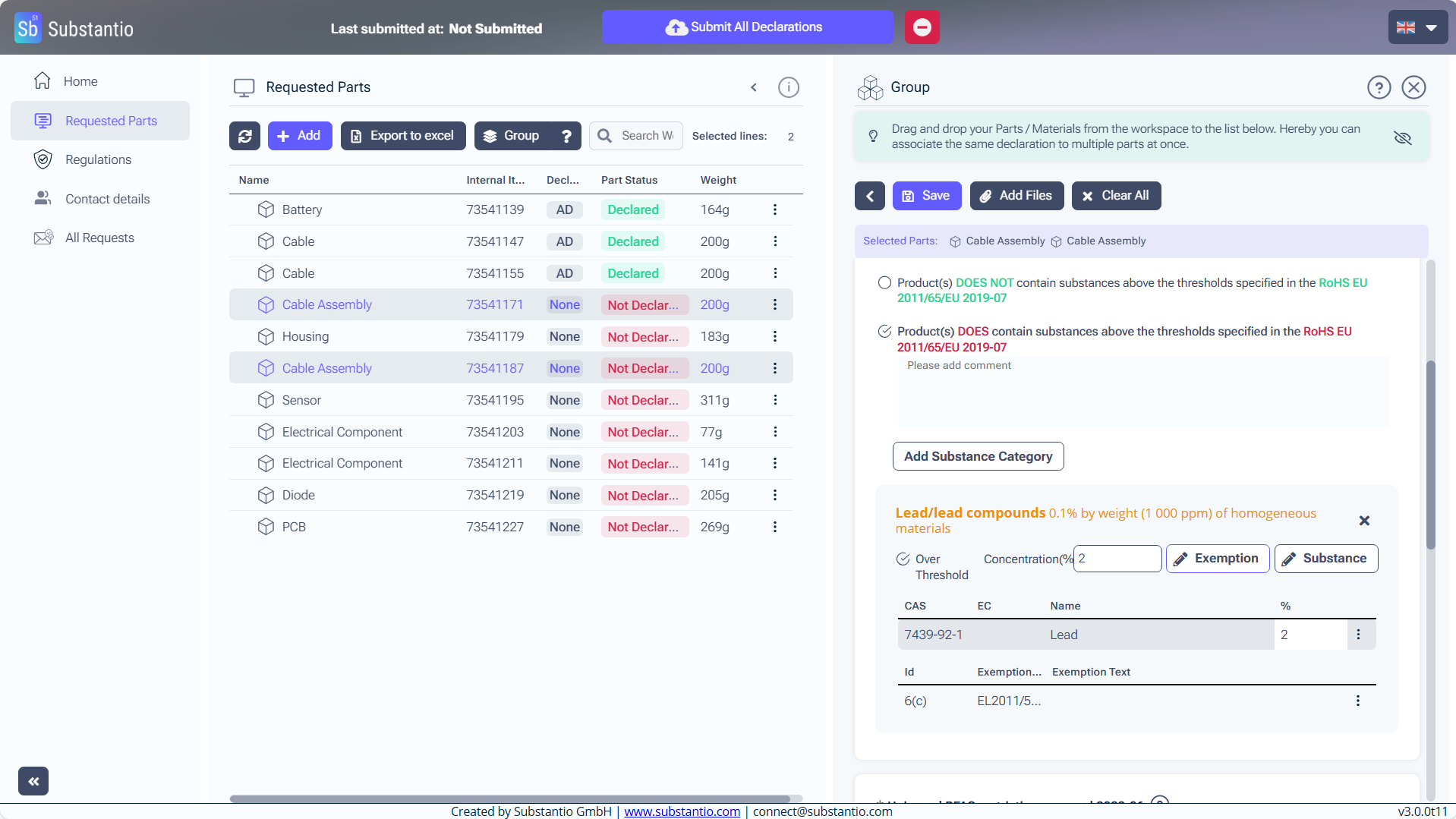Select the DOES contain RoHS option
The height and width of the screenshot is (819, 1456).
(x=884, y=332)
